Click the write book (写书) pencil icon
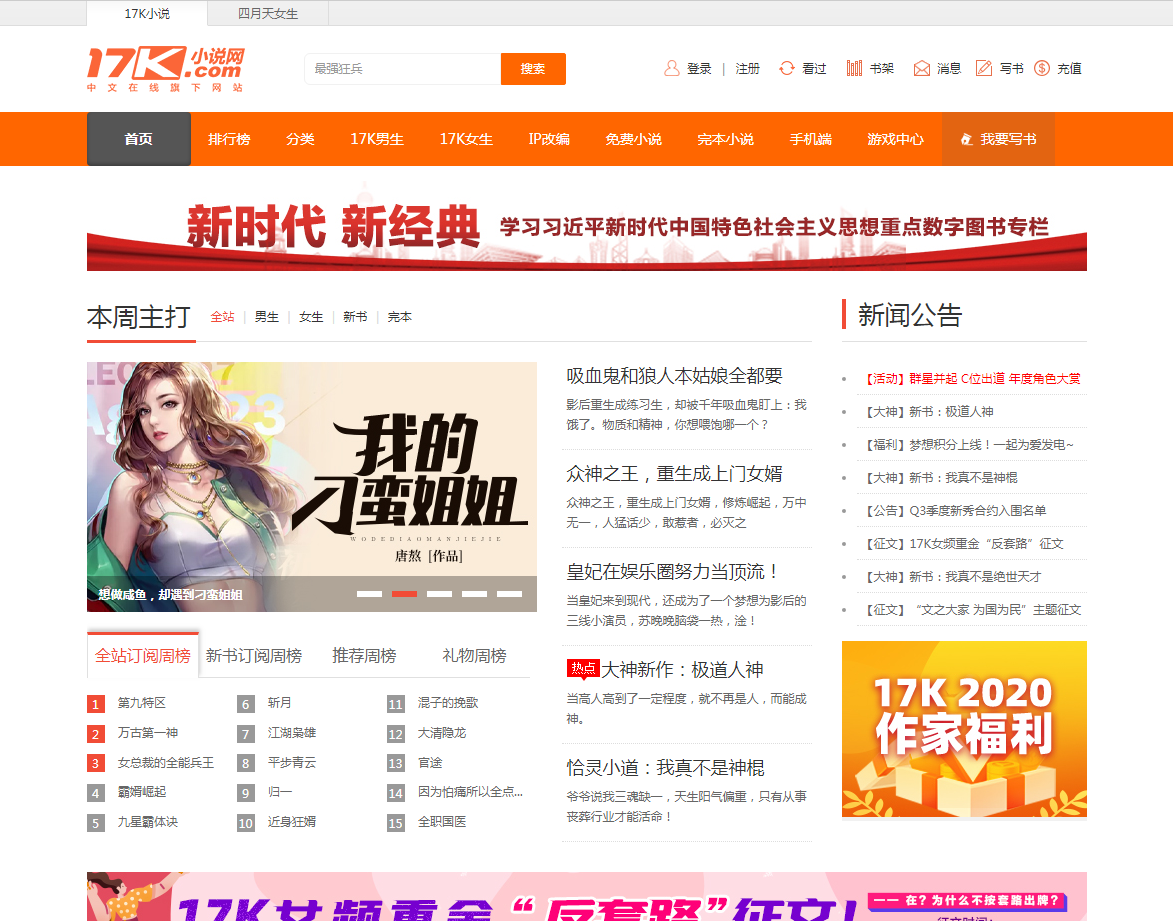Image resolution: width=1173 pixels, height=921 pixels. coord(984,68)
